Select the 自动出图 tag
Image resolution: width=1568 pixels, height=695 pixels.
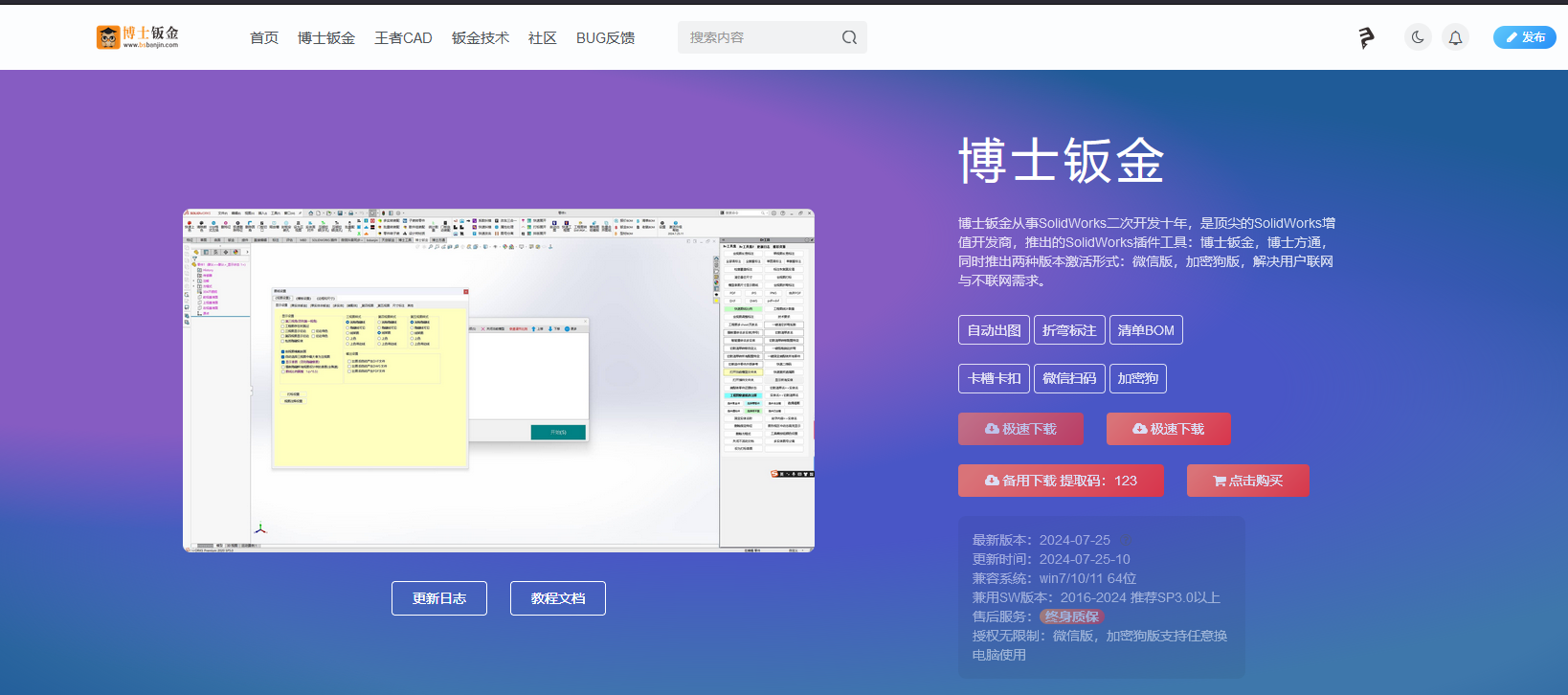(994, 330)
